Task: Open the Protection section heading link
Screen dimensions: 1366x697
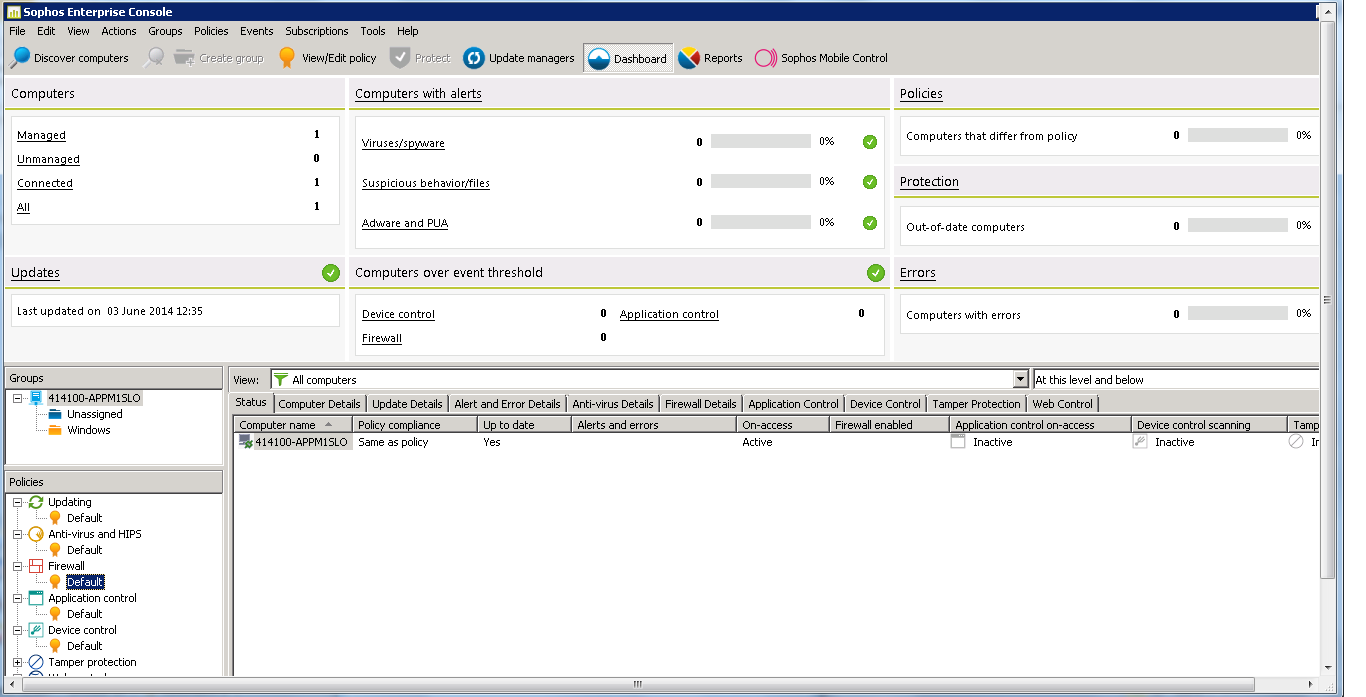Action: [929, 182]
